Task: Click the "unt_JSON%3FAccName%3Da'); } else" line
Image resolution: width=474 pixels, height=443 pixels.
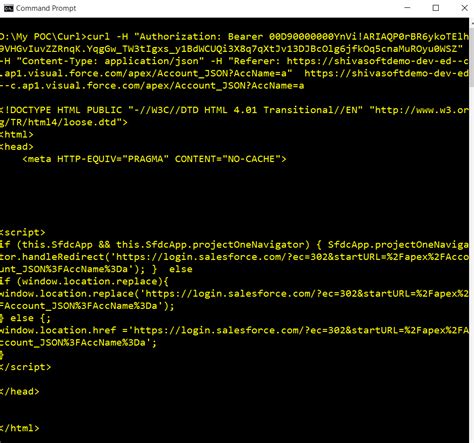Action: click(x=96, y=269)
